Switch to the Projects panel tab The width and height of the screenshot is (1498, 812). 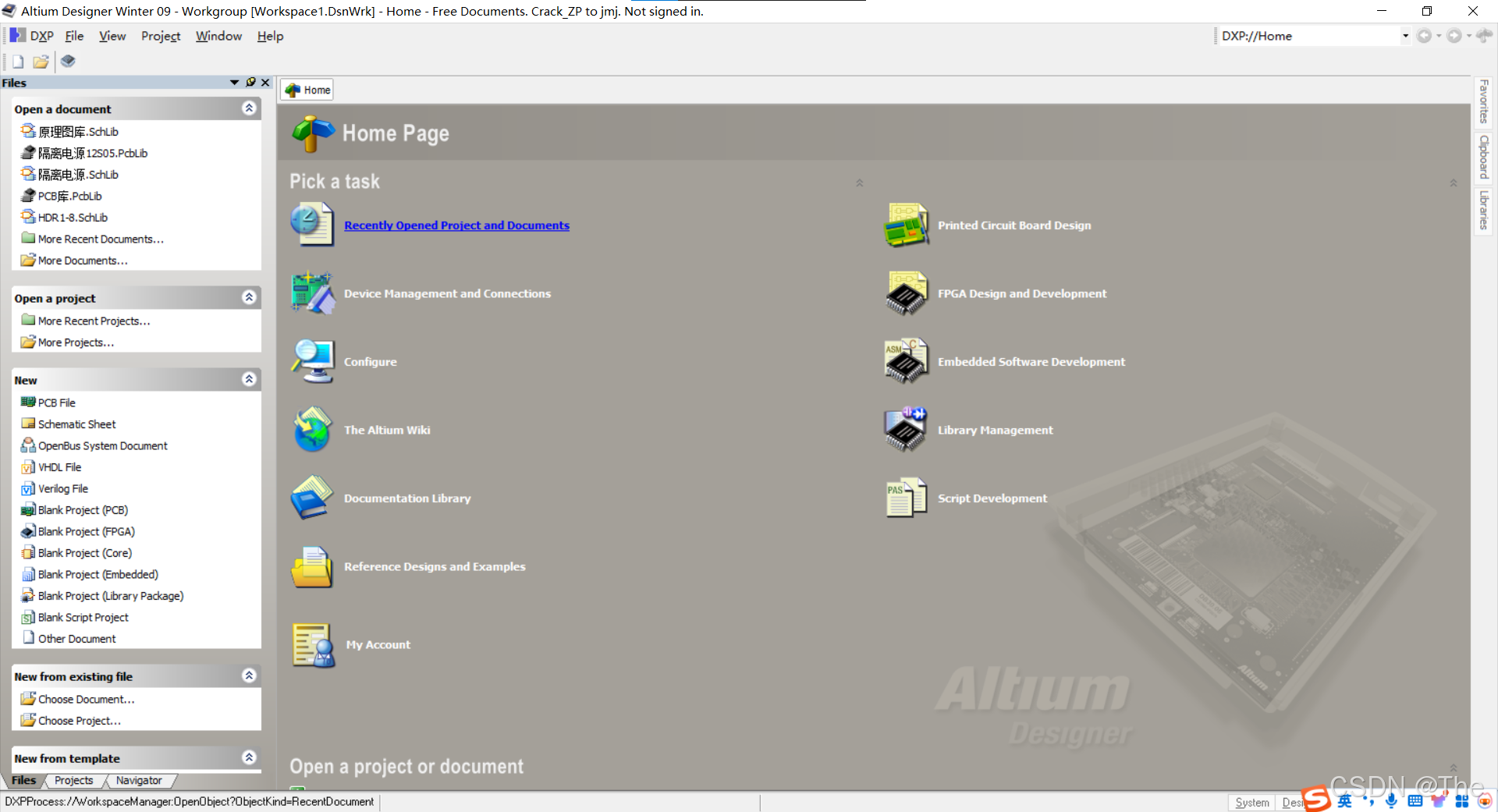(73, 780)
